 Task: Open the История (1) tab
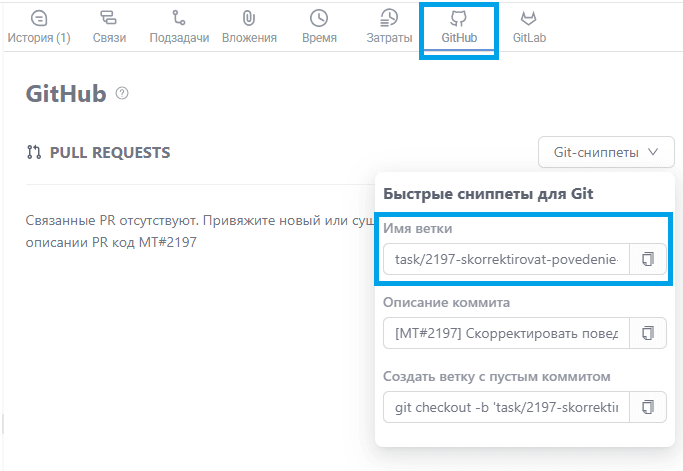(39, 27)
